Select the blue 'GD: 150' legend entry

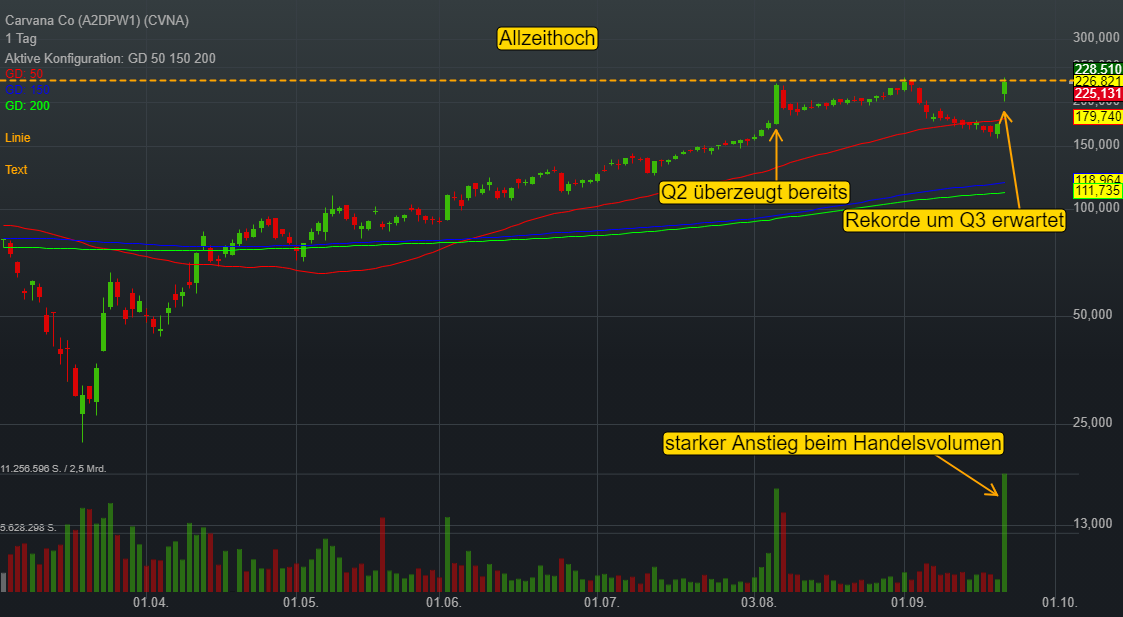click(x=27, y=90)
